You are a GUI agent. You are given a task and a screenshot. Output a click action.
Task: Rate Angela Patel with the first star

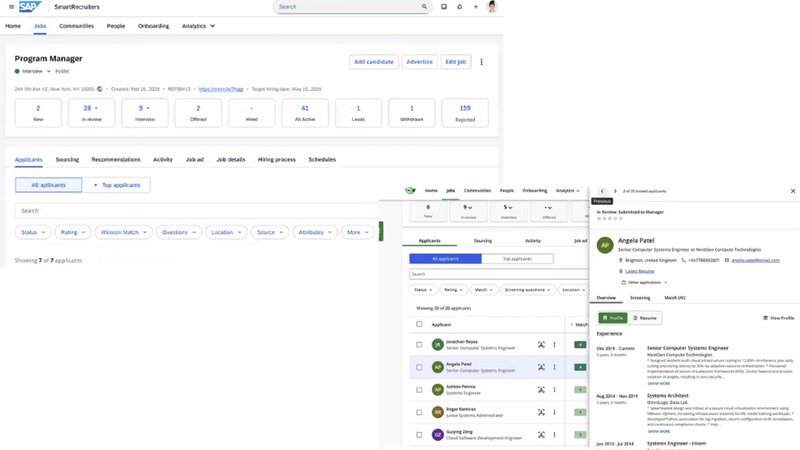[x=599, y=218]
